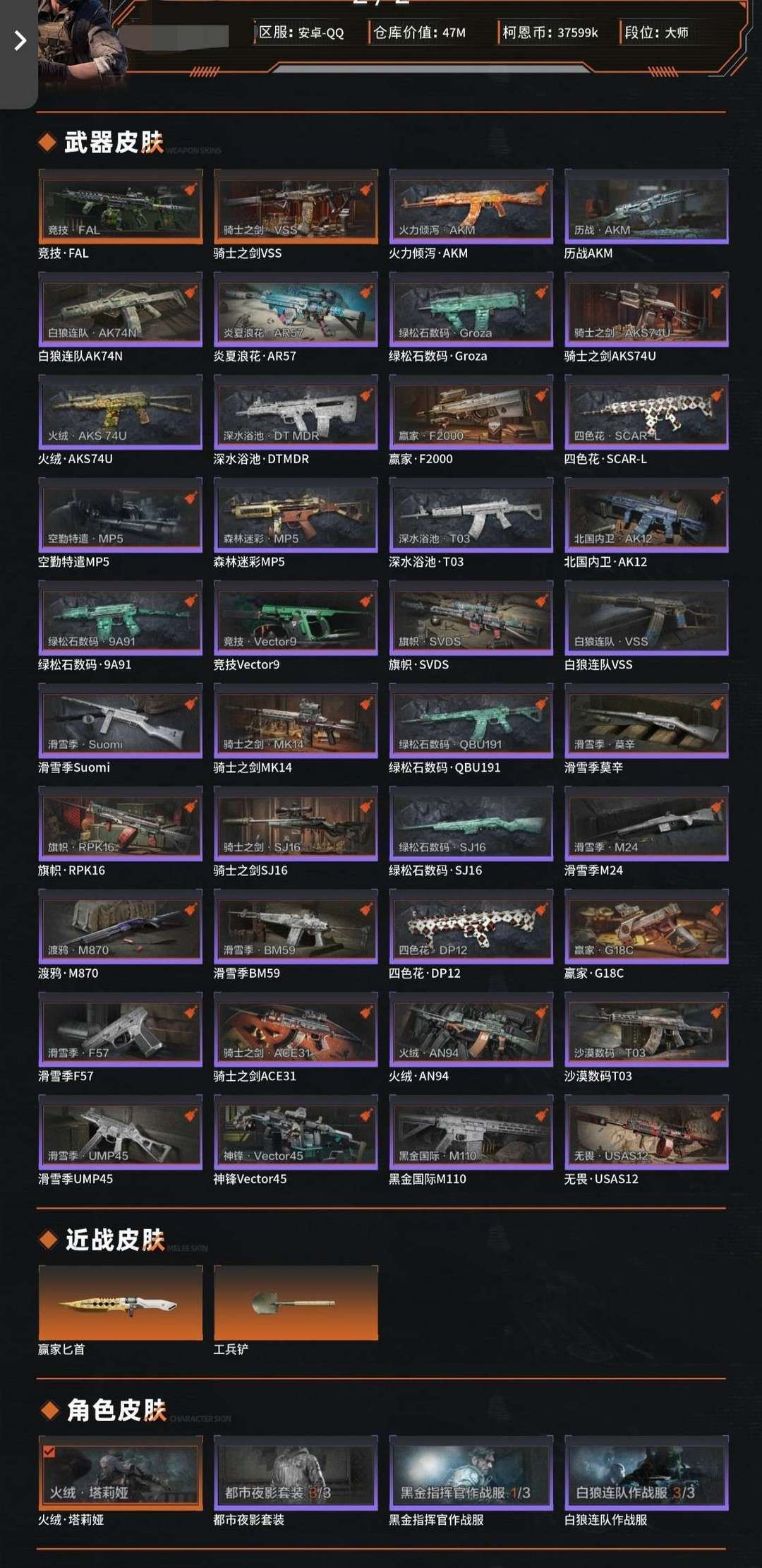Open the 白狼连队作战服 character skin

click(x=646, y=1473)
